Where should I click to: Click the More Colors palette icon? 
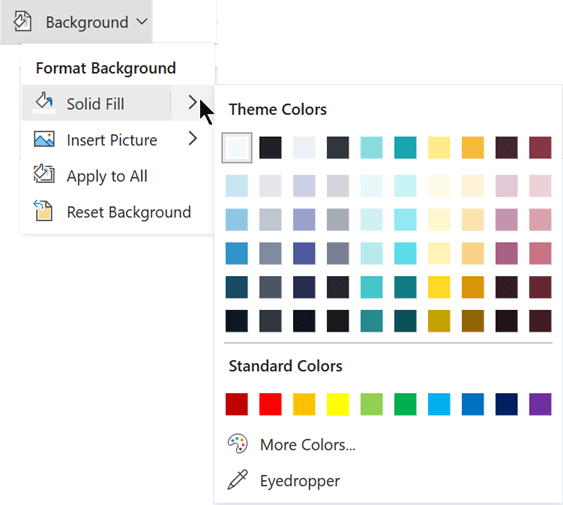click(238, 444)
